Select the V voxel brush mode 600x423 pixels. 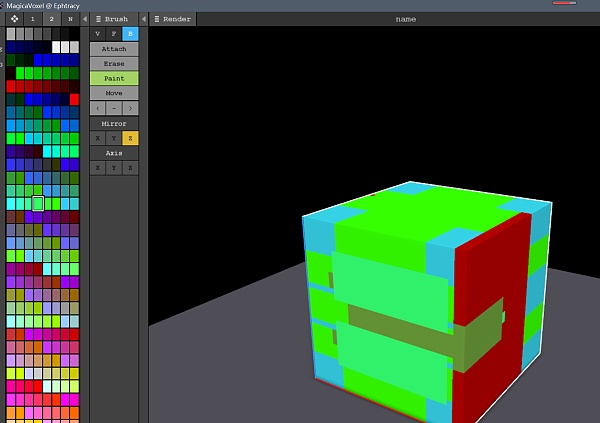tap(97, 33)
